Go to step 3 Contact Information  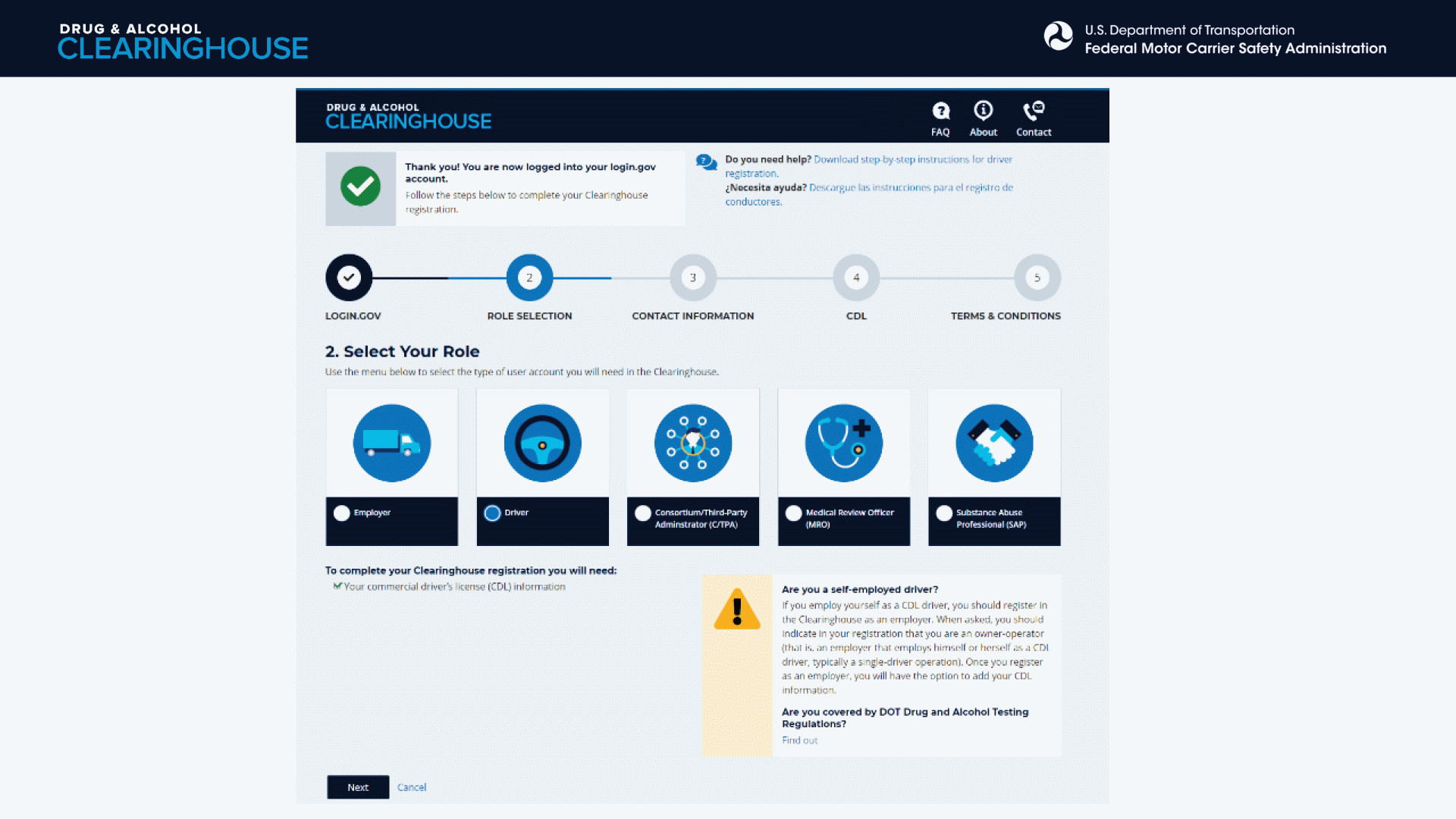[692, 278]
